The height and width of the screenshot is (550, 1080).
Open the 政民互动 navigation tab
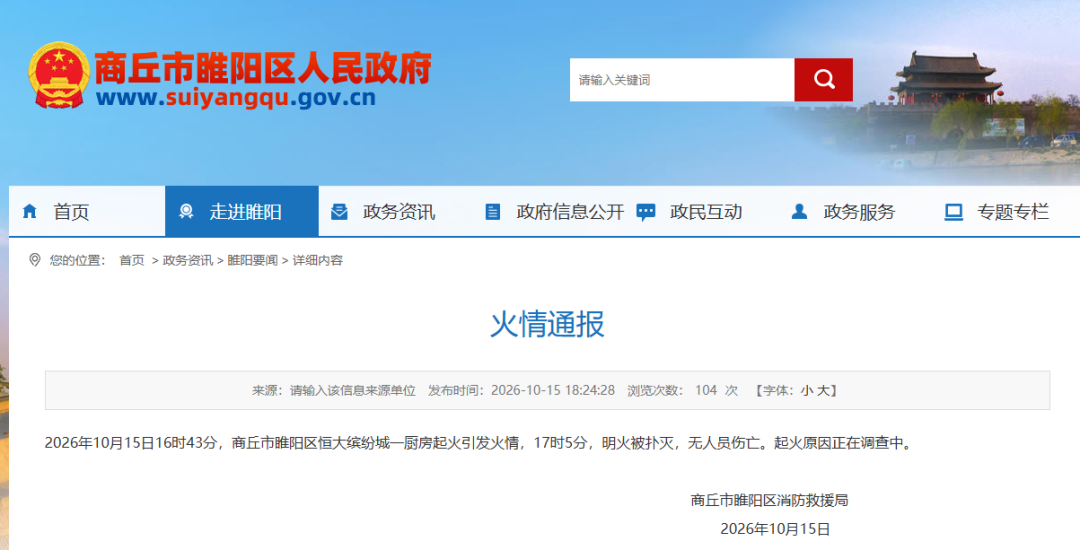coord(703,211)
